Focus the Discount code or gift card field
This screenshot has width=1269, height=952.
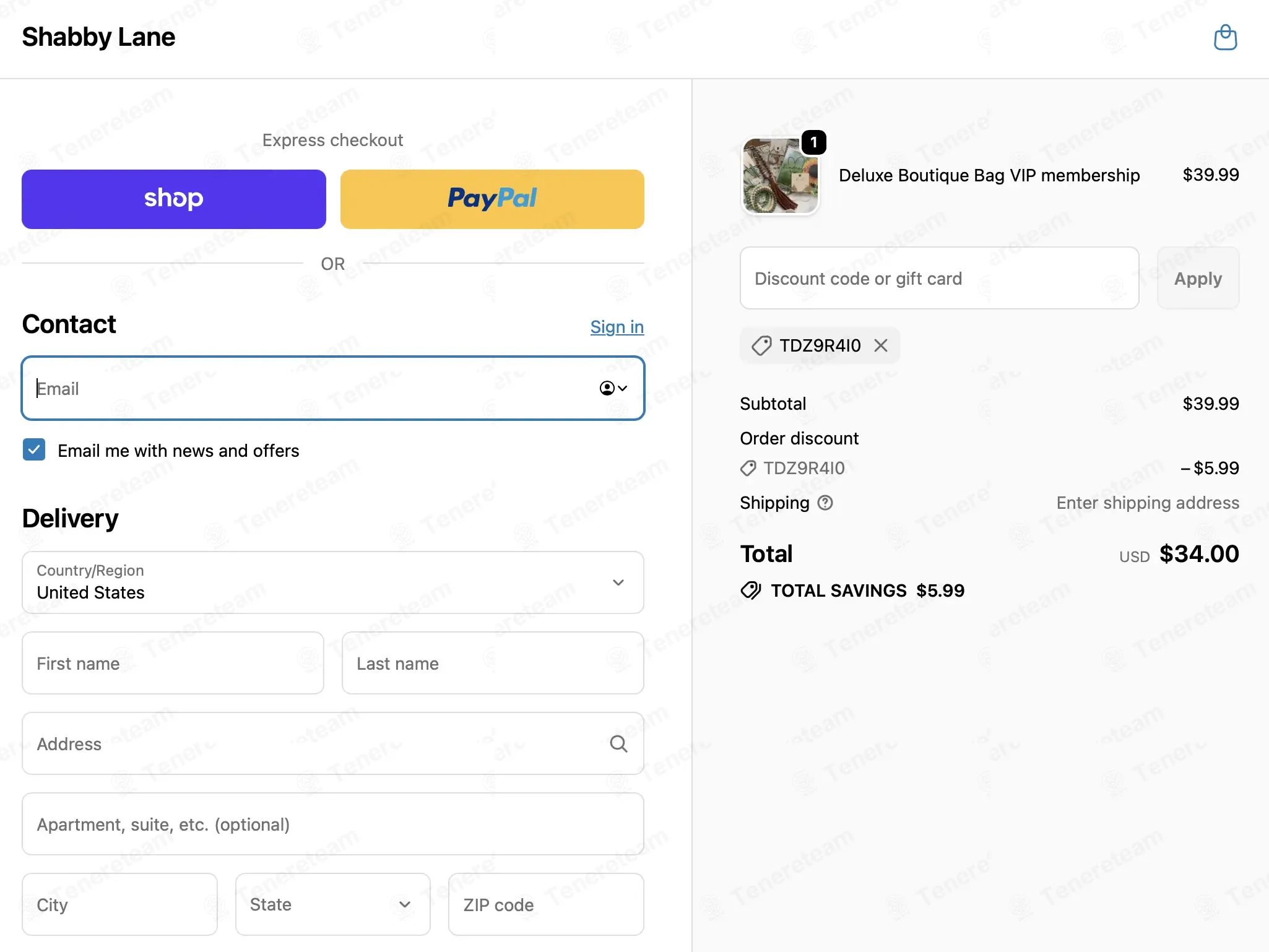tap(940, 279)
